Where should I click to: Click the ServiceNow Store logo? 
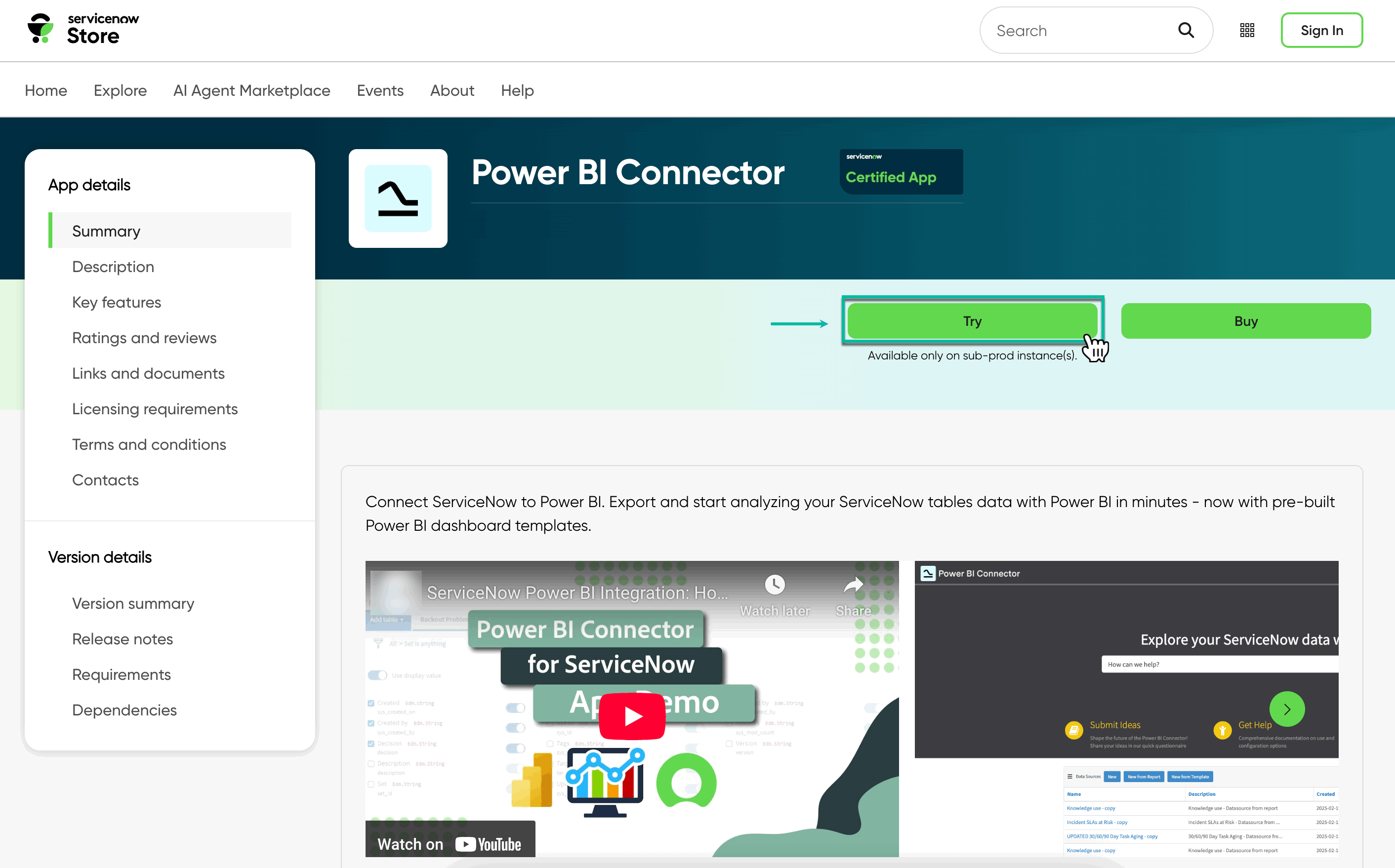[x=82, y=29]
